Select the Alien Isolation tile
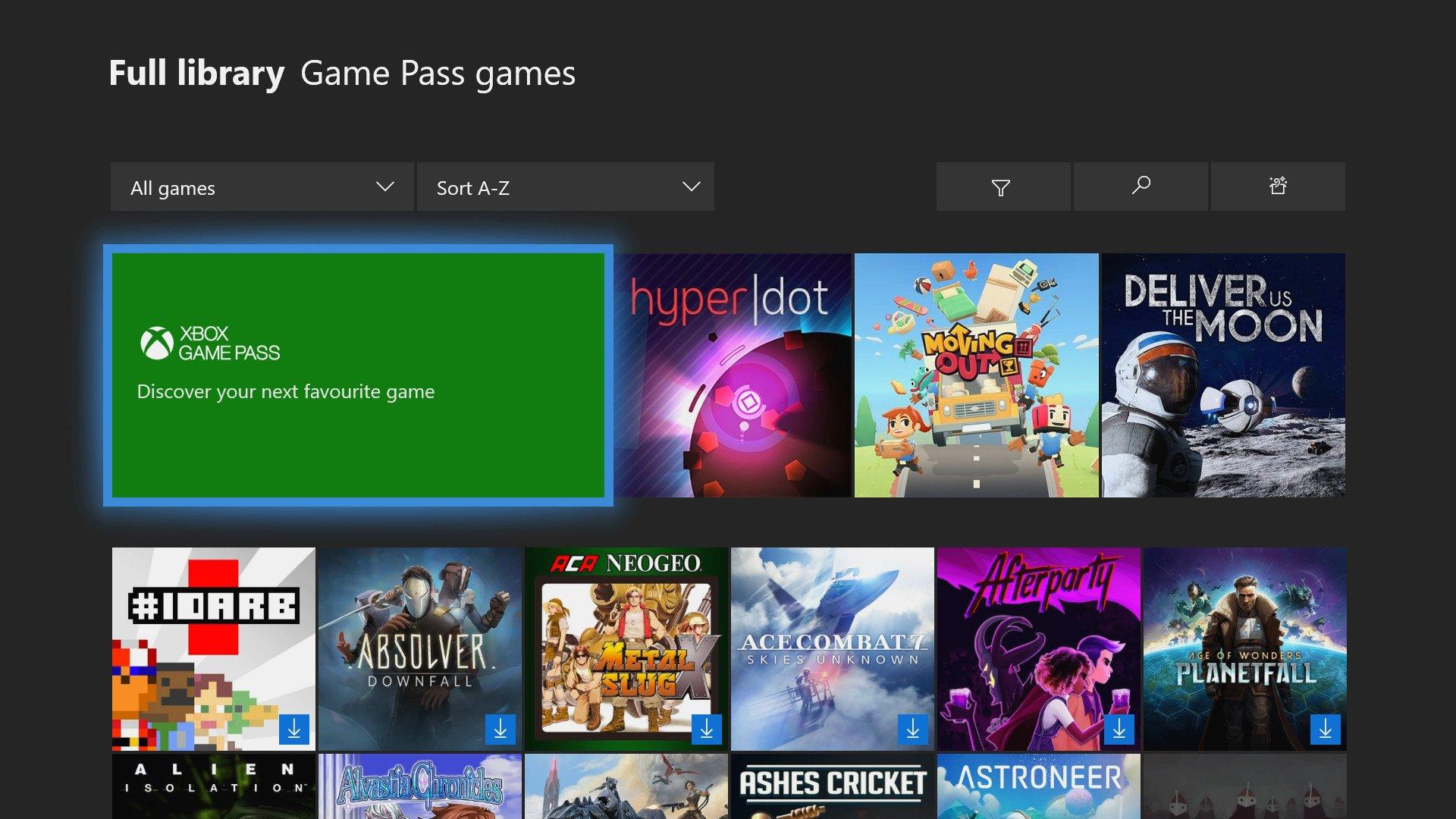Screen dimensions: 1456x819 (213, 786)
